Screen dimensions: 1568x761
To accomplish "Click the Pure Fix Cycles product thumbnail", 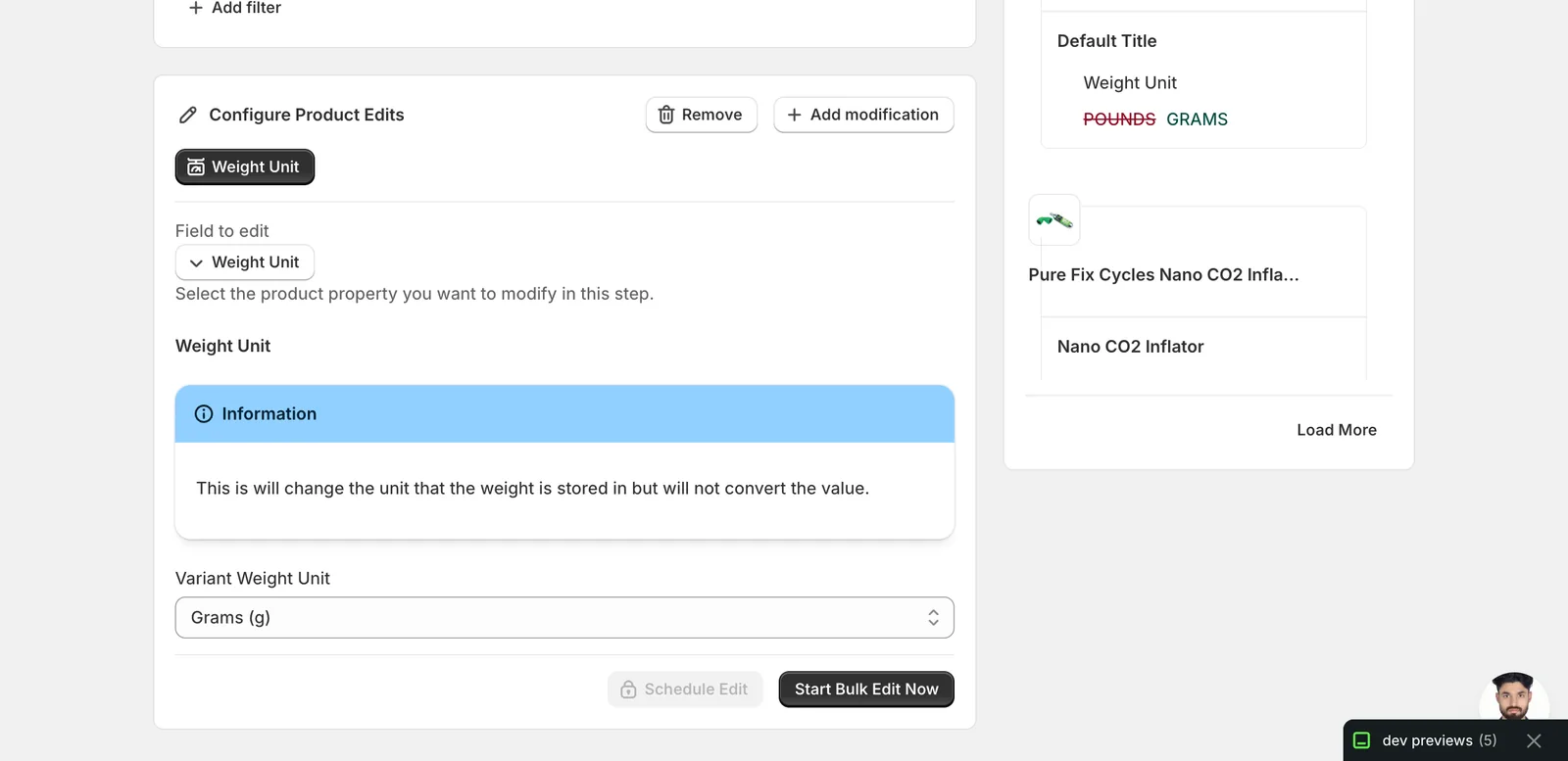I will (x=1054, y=220).
